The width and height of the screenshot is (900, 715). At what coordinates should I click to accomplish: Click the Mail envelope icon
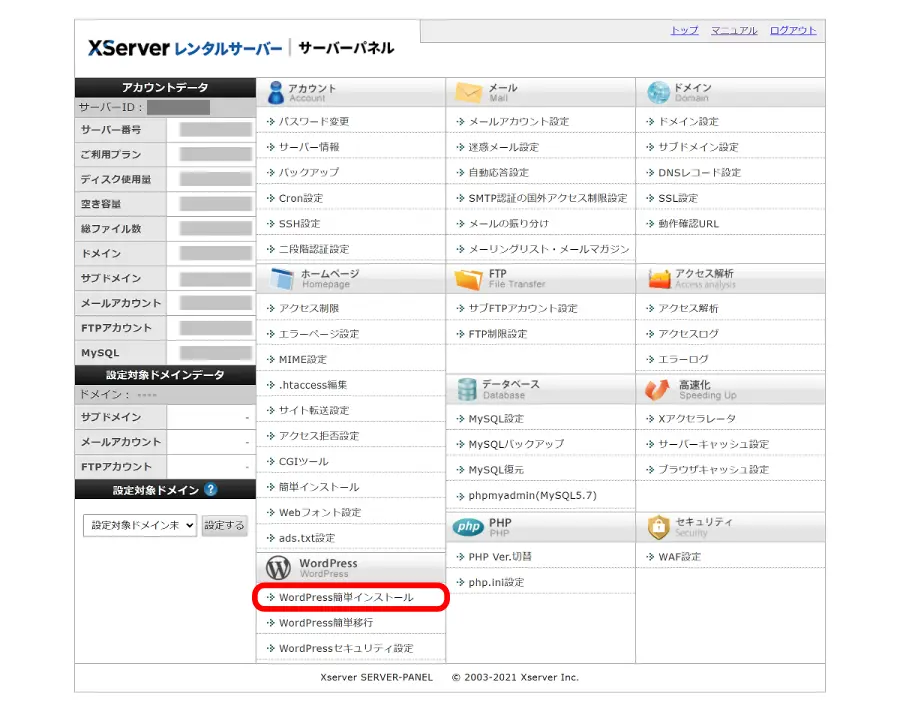[x=468, y=93]
